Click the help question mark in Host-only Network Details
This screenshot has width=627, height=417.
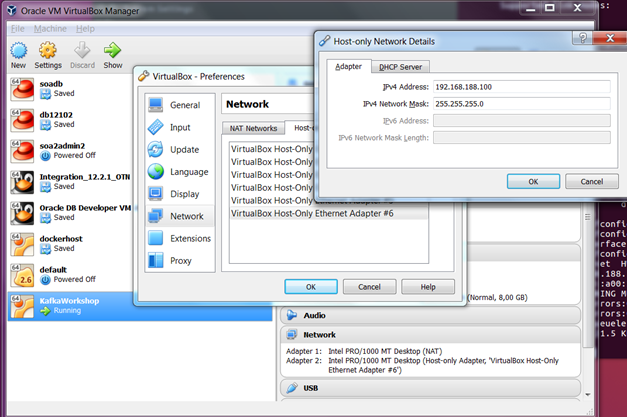click(x=583, y=38)
